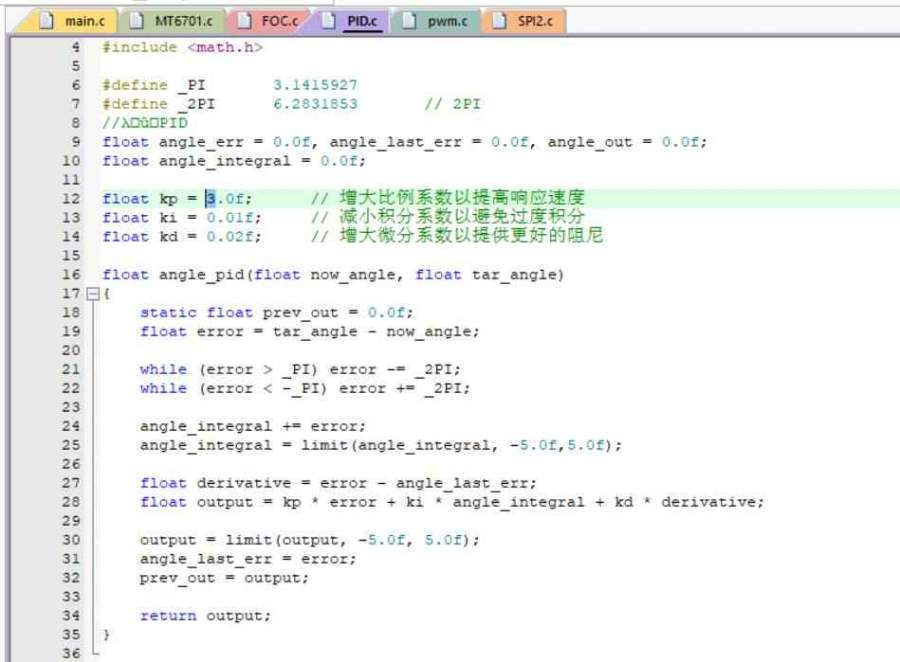Click the angle_pid function name
The height and width of the screenshot is (662, 900).
pos(187,275)
